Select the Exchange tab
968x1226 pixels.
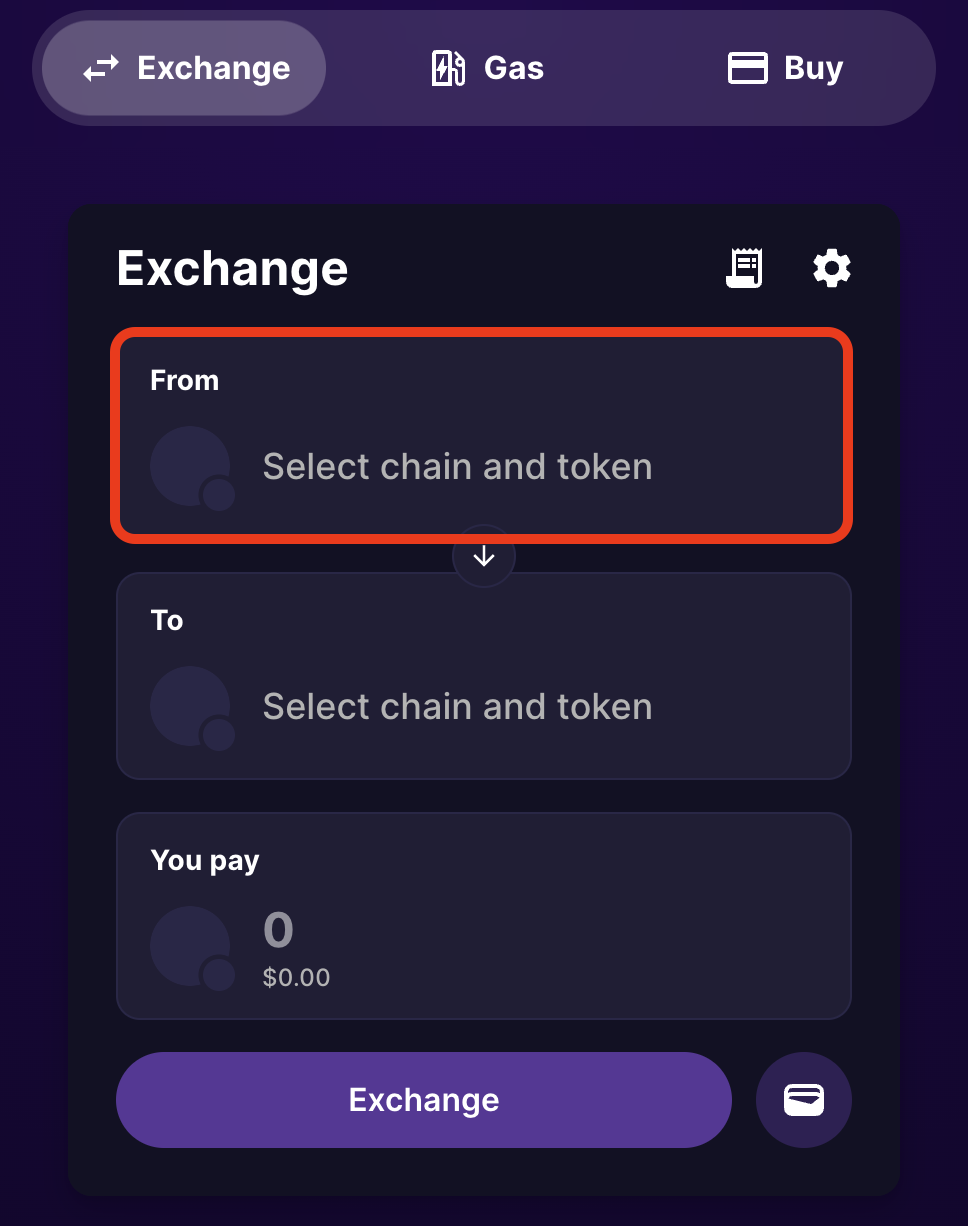coord(185,68)
